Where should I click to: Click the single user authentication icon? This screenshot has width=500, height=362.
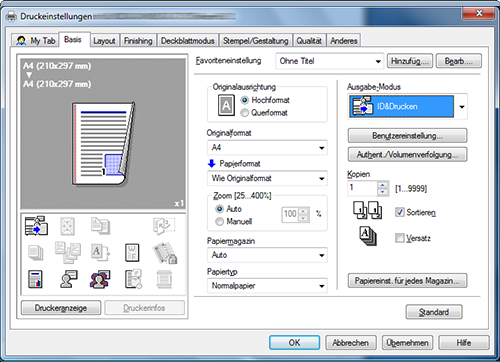coord(68,279)
